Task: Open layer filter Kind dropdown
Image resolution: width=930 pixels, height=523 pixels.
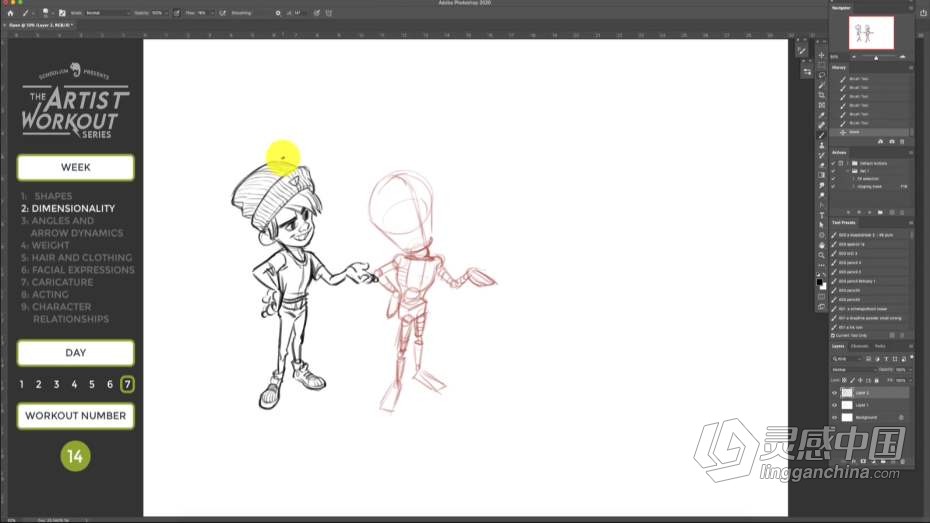Action: [x=847, y=359]
